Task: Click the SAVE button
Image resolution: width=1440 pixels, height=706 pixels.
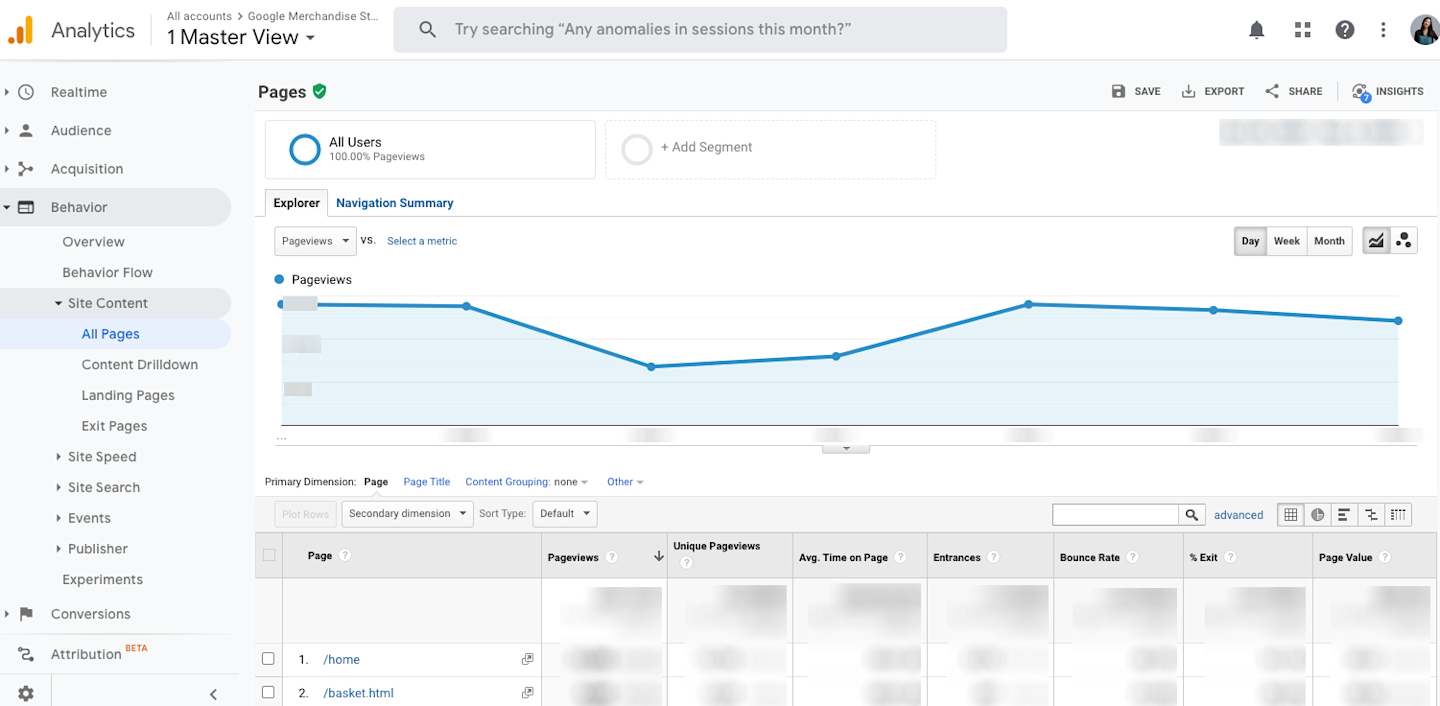Action: pyautogui.click(x=1136, y=91)
